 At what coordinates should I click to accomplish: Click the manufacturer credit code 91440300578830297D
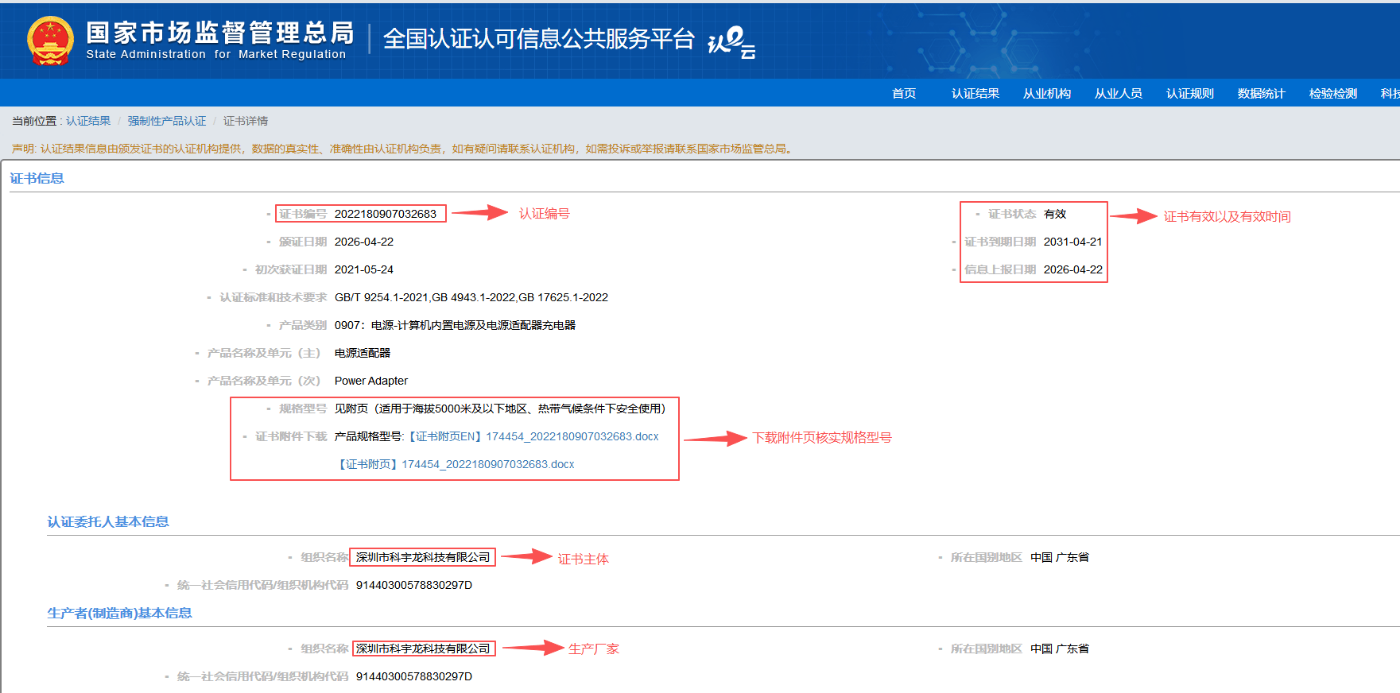click(414, 677)
